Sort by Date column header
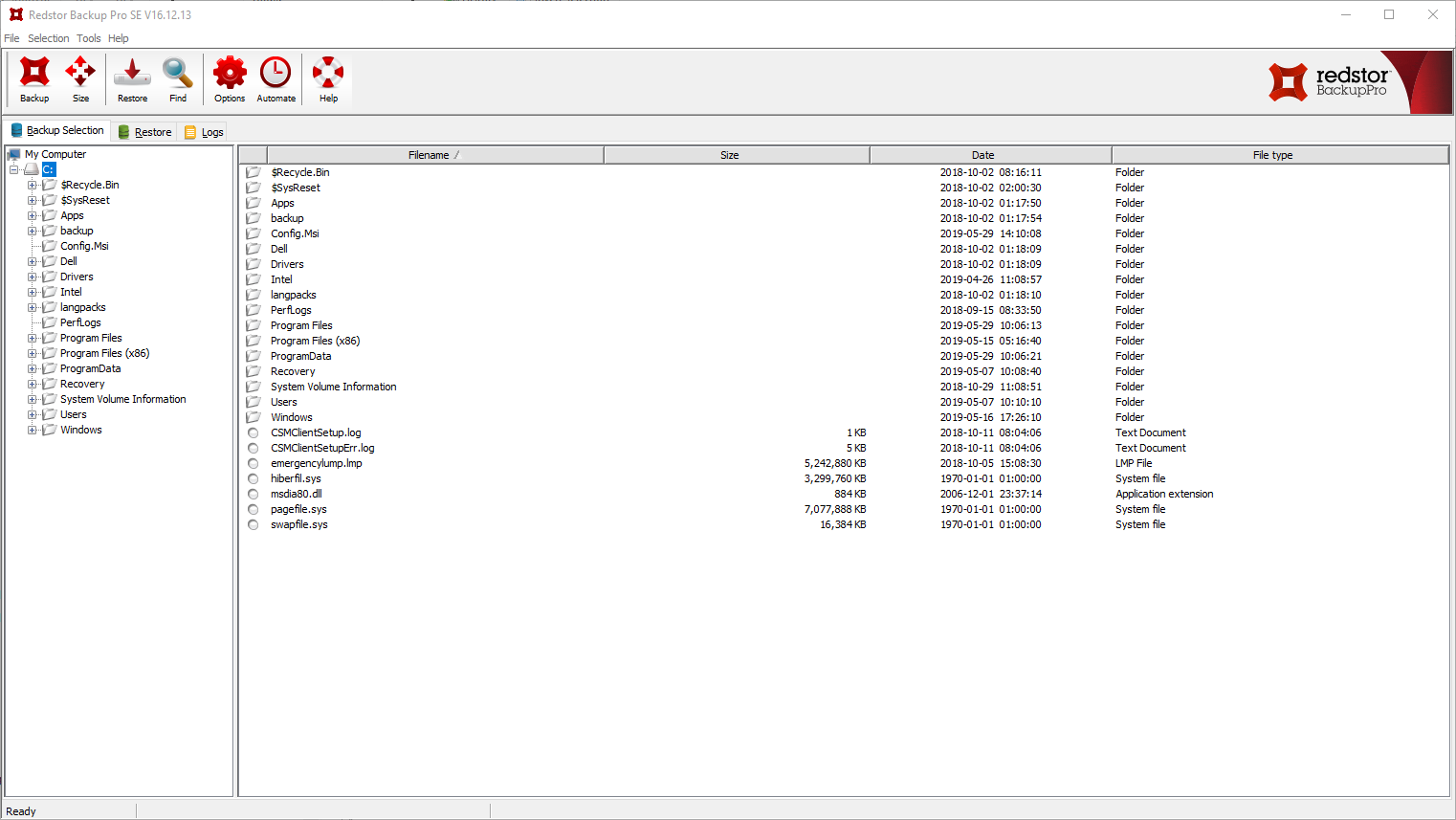This screenshot has width=1456, height=820. pos(991,155)
